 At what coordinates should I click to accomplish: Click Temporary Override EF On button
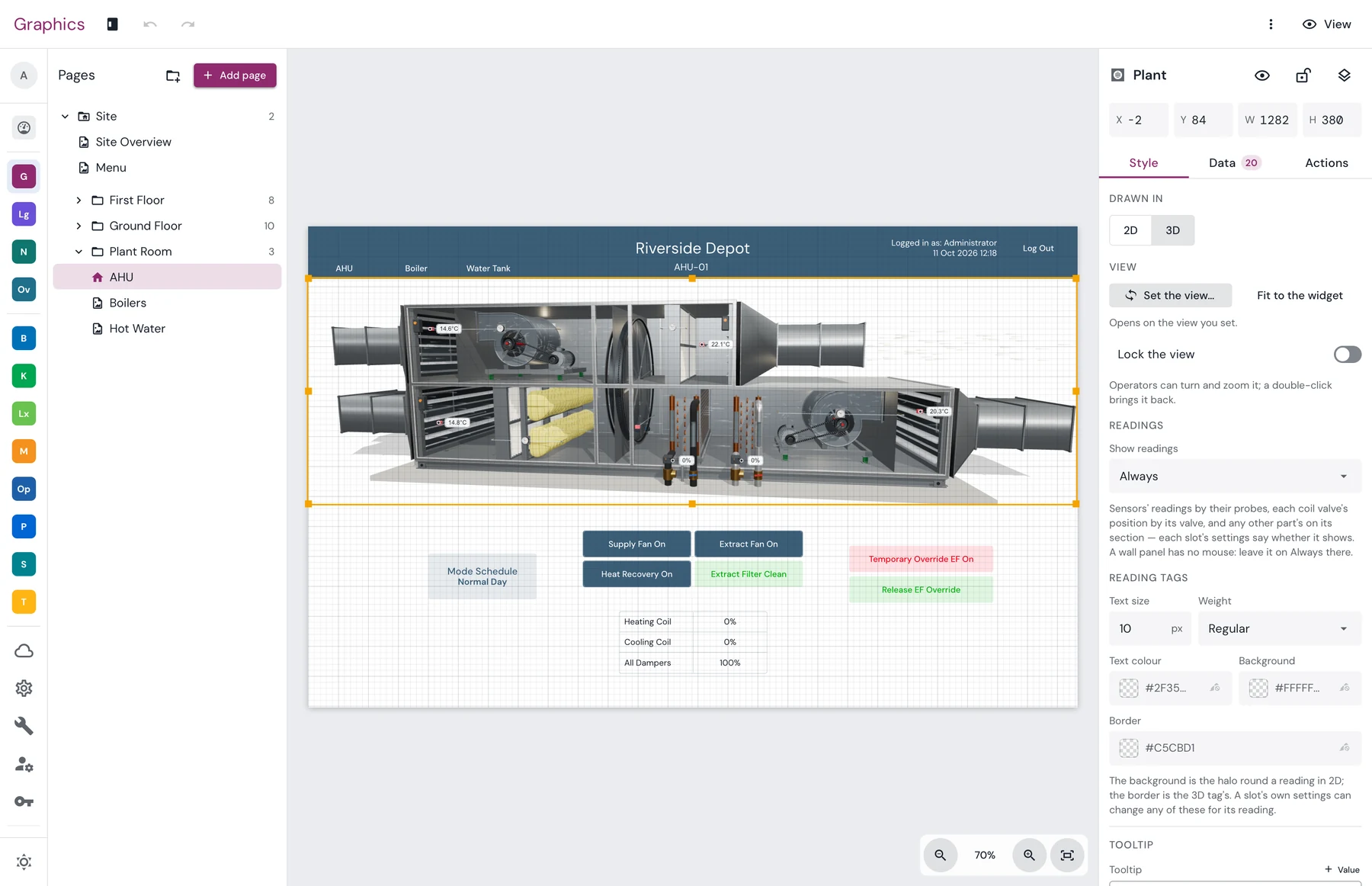(x=921, y=560)
